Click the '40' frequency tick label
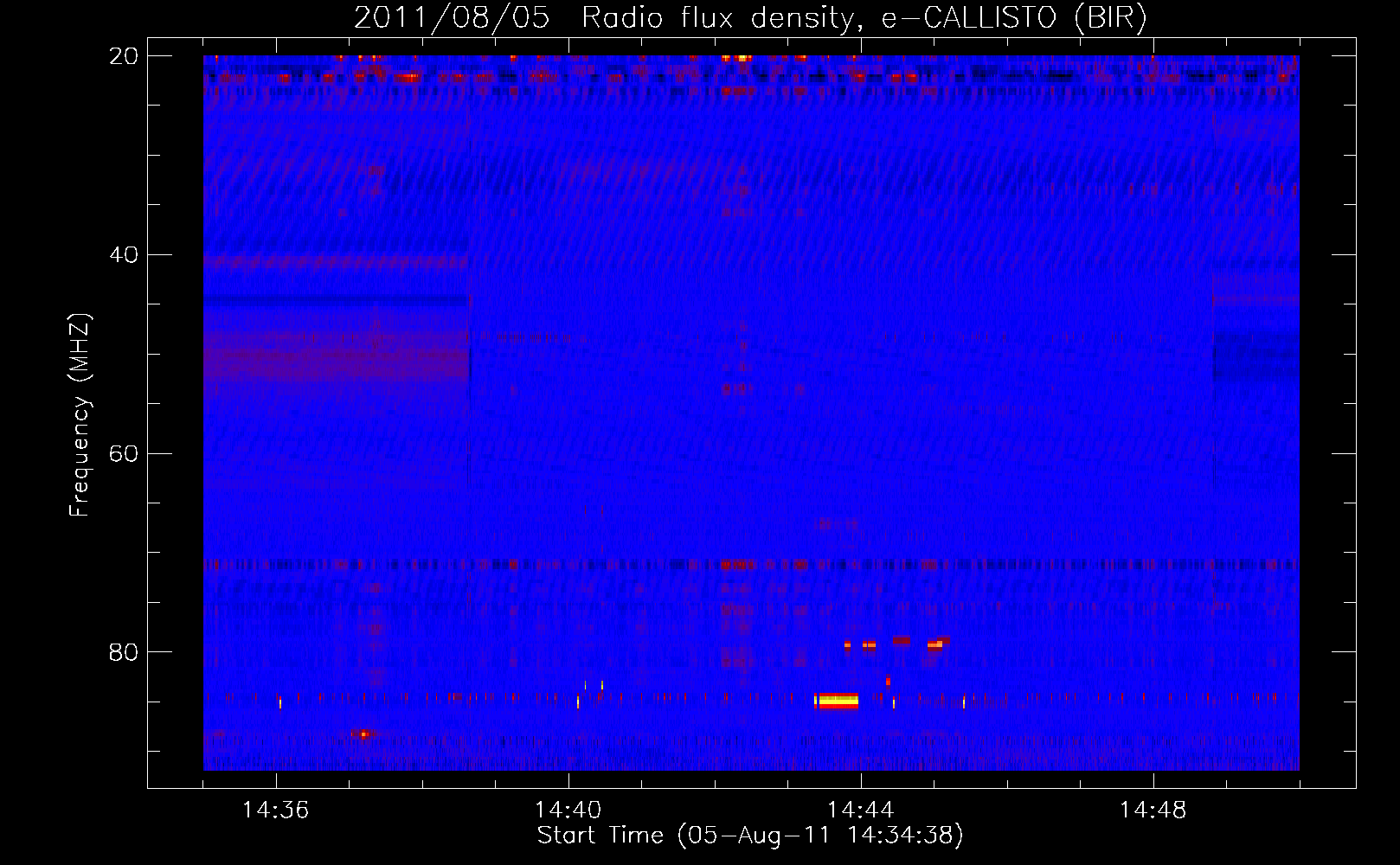1400x865 pixels. [123, 255]
